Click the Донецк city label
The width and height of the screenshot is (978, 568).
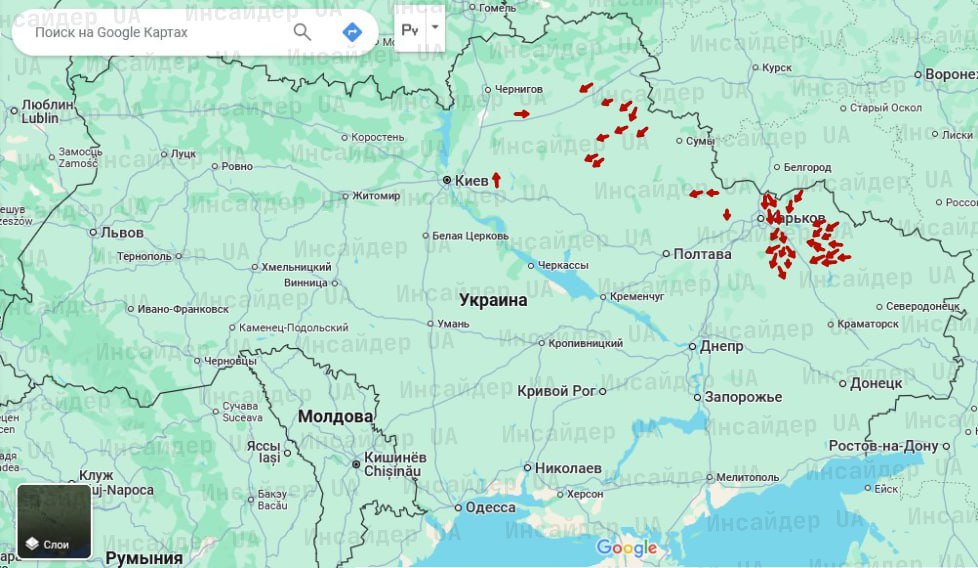click(876, 383)
